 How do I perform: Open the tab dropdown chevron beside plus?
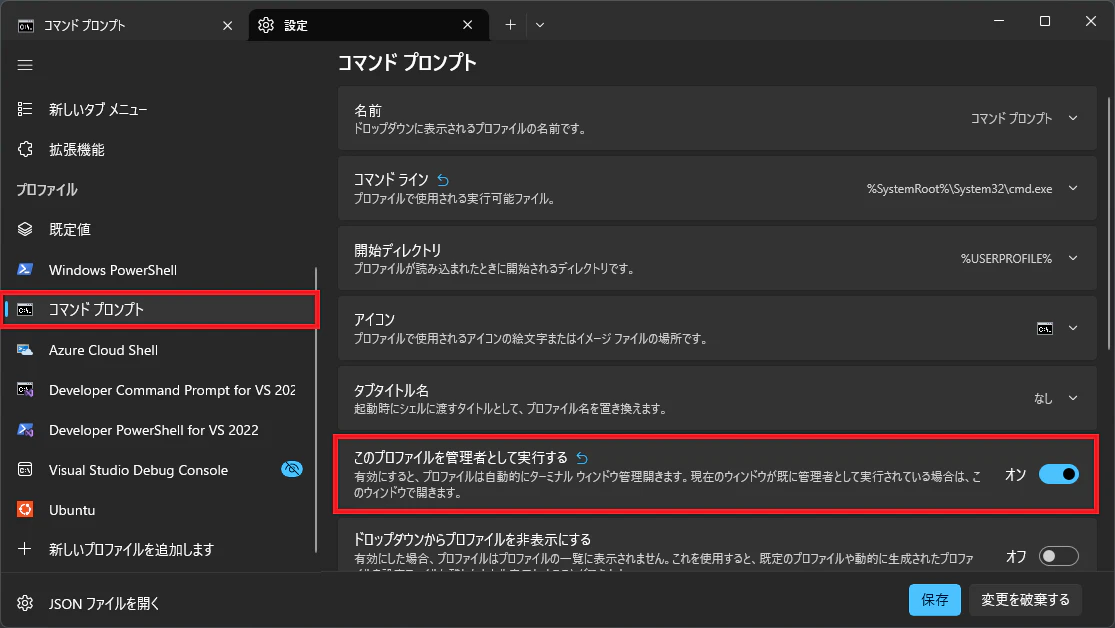click(x=540, y=25)
